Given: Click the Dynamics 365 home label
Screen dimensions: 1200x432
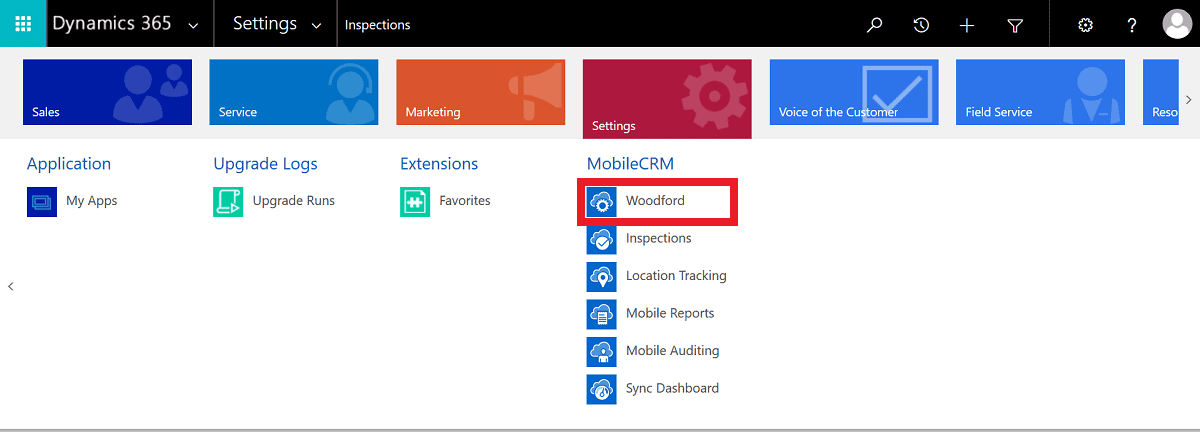Looking at the screenshot, I should tap(111, 24).
